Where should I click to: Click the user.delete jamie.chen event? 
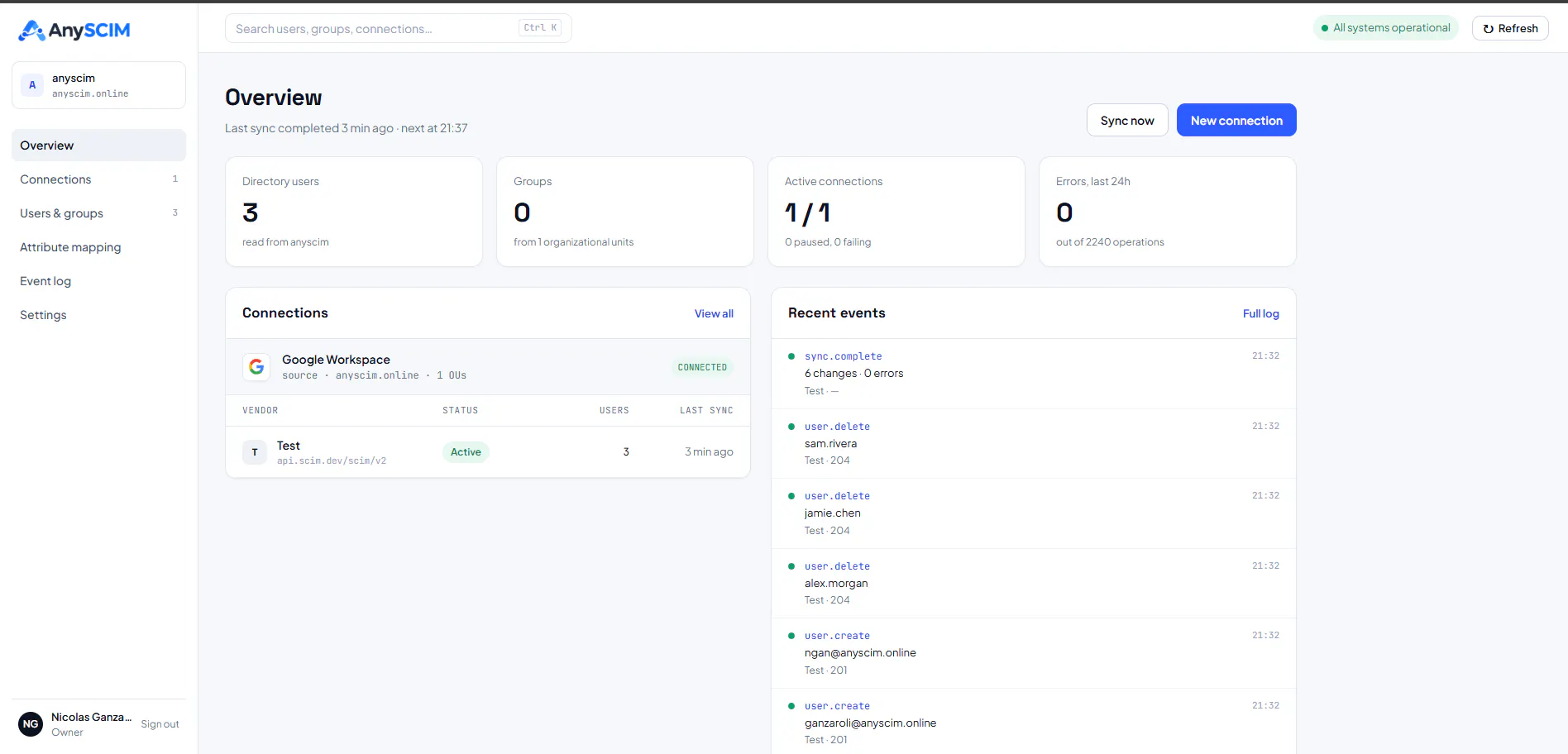pos(1034,513)
